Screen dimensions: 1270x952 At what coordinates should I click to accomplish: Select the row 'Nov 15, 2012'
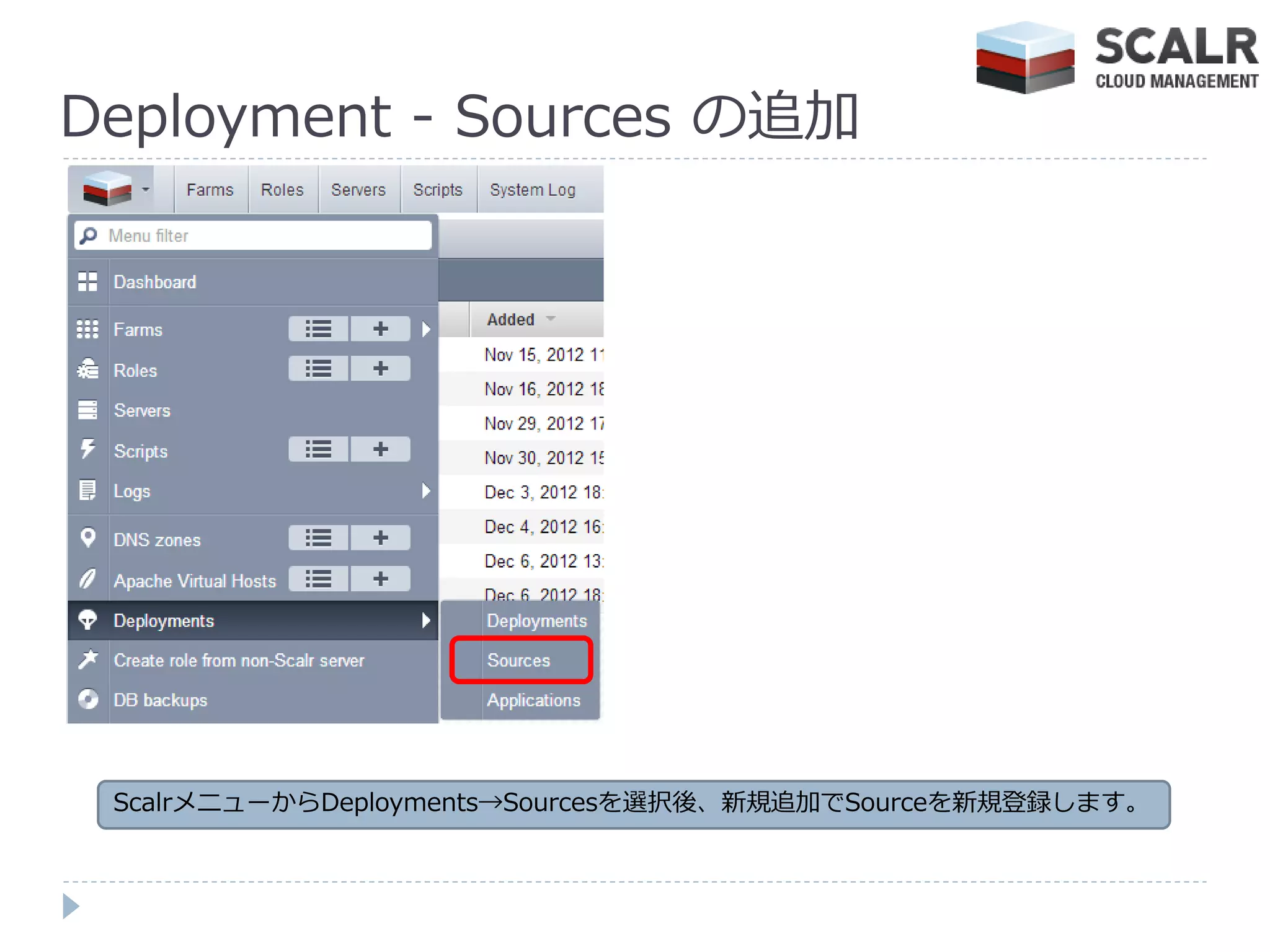522,355
